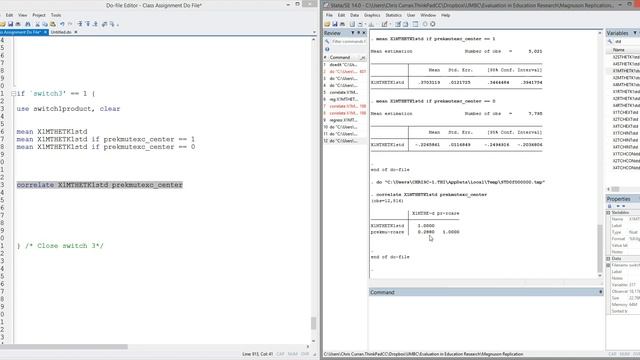Go to previous bookmark icon
640x360 pixels.
pos(88,24)
